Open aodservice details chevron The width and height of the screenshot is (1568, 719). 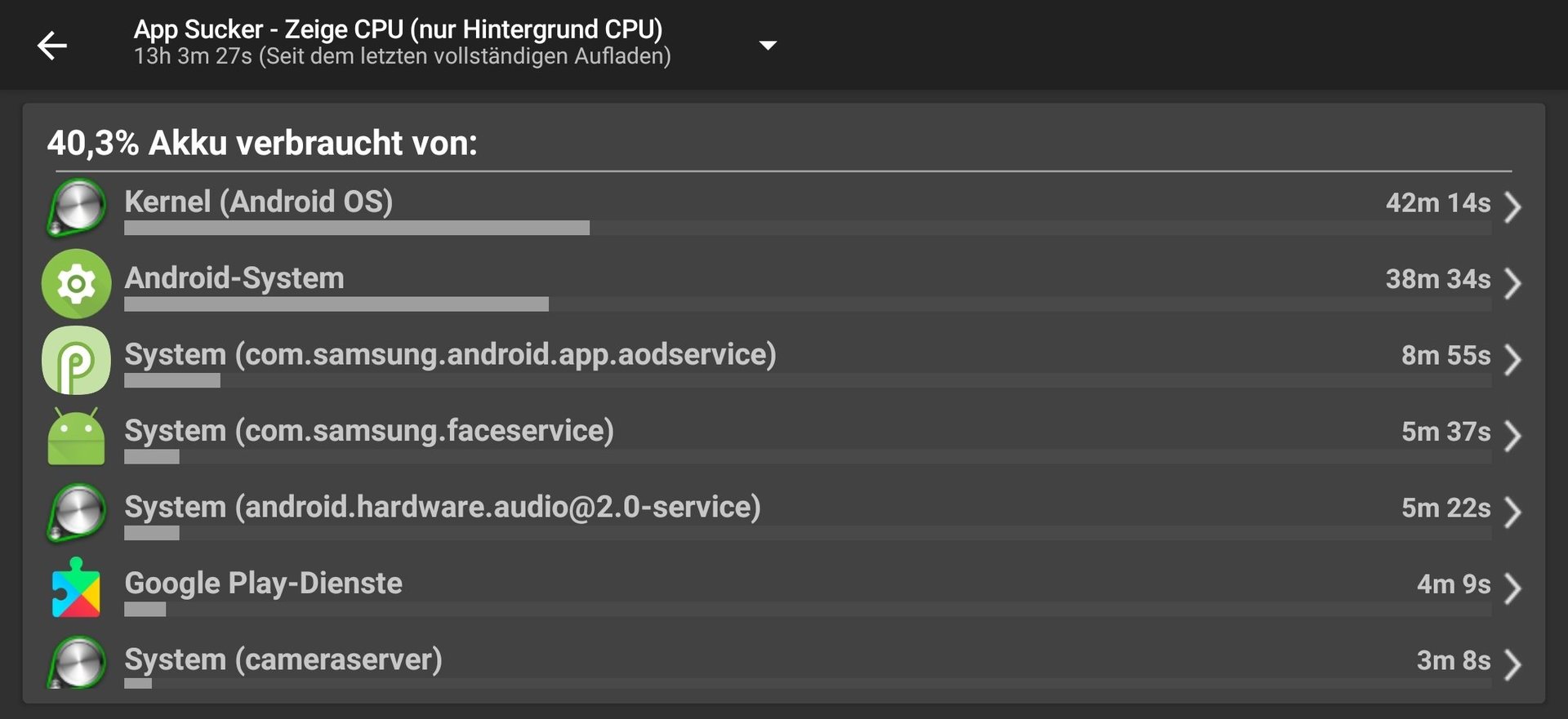pyautogui.click(x=1512, y=360)
